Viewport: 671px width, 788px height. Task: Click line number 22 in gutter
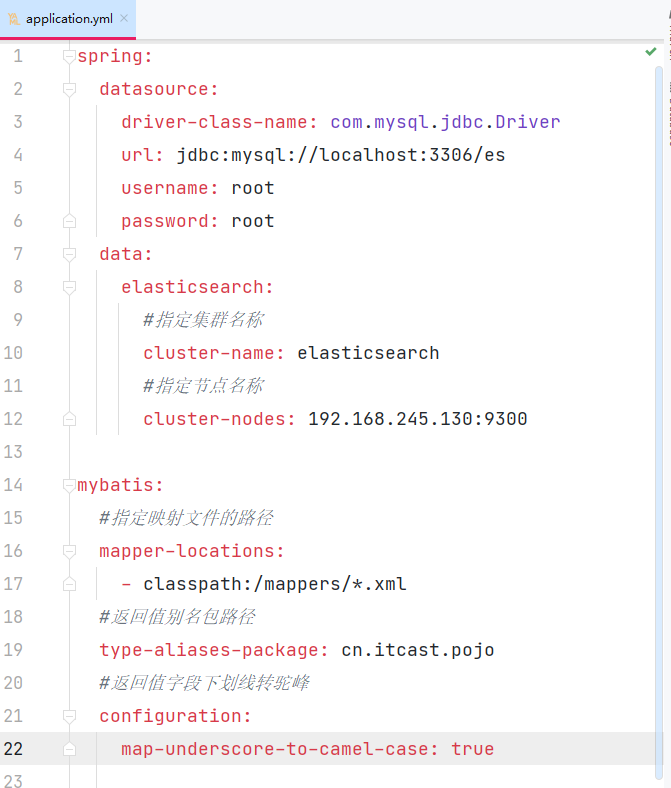(14, 749)
